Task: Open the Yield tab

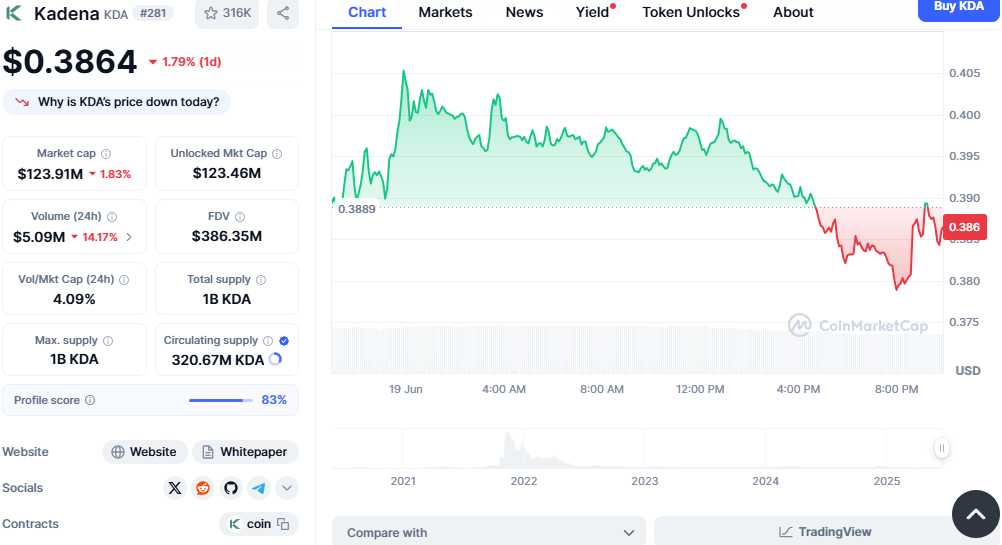Action: (x=592, y=13)
